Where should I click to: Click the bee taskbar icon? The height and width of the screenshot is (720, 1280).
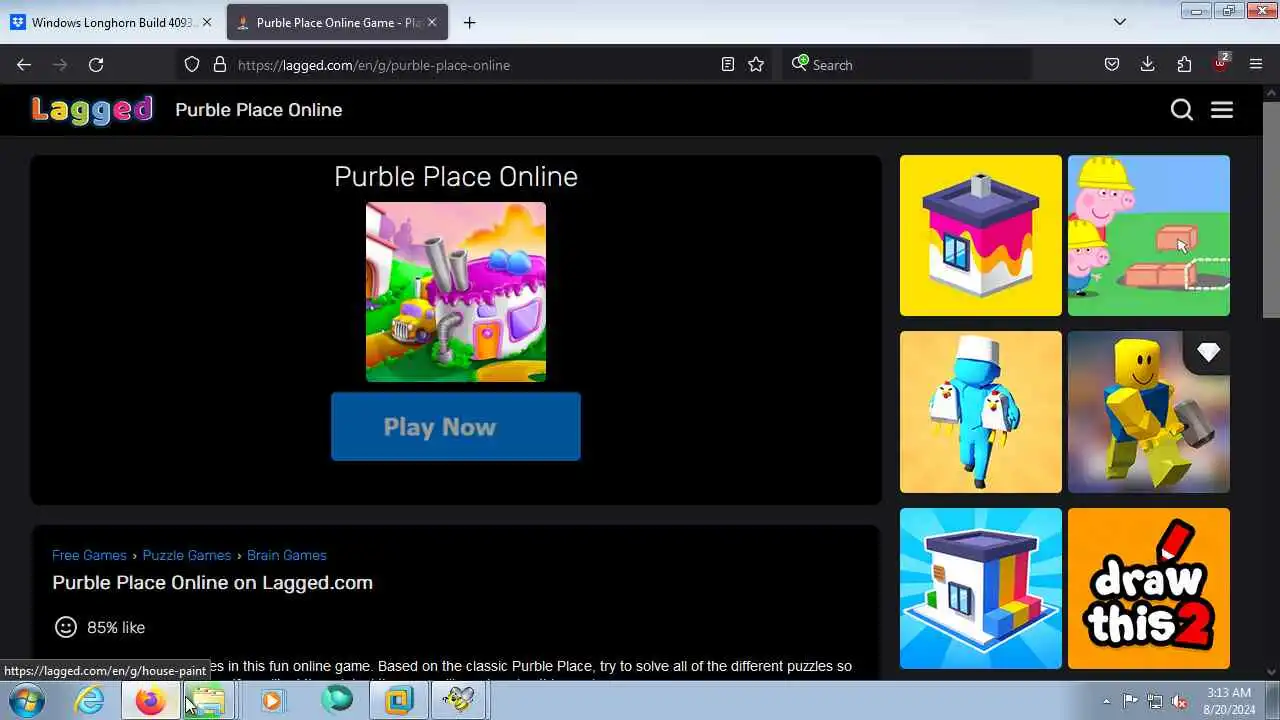pyautogui.click(x=458, y=701)
